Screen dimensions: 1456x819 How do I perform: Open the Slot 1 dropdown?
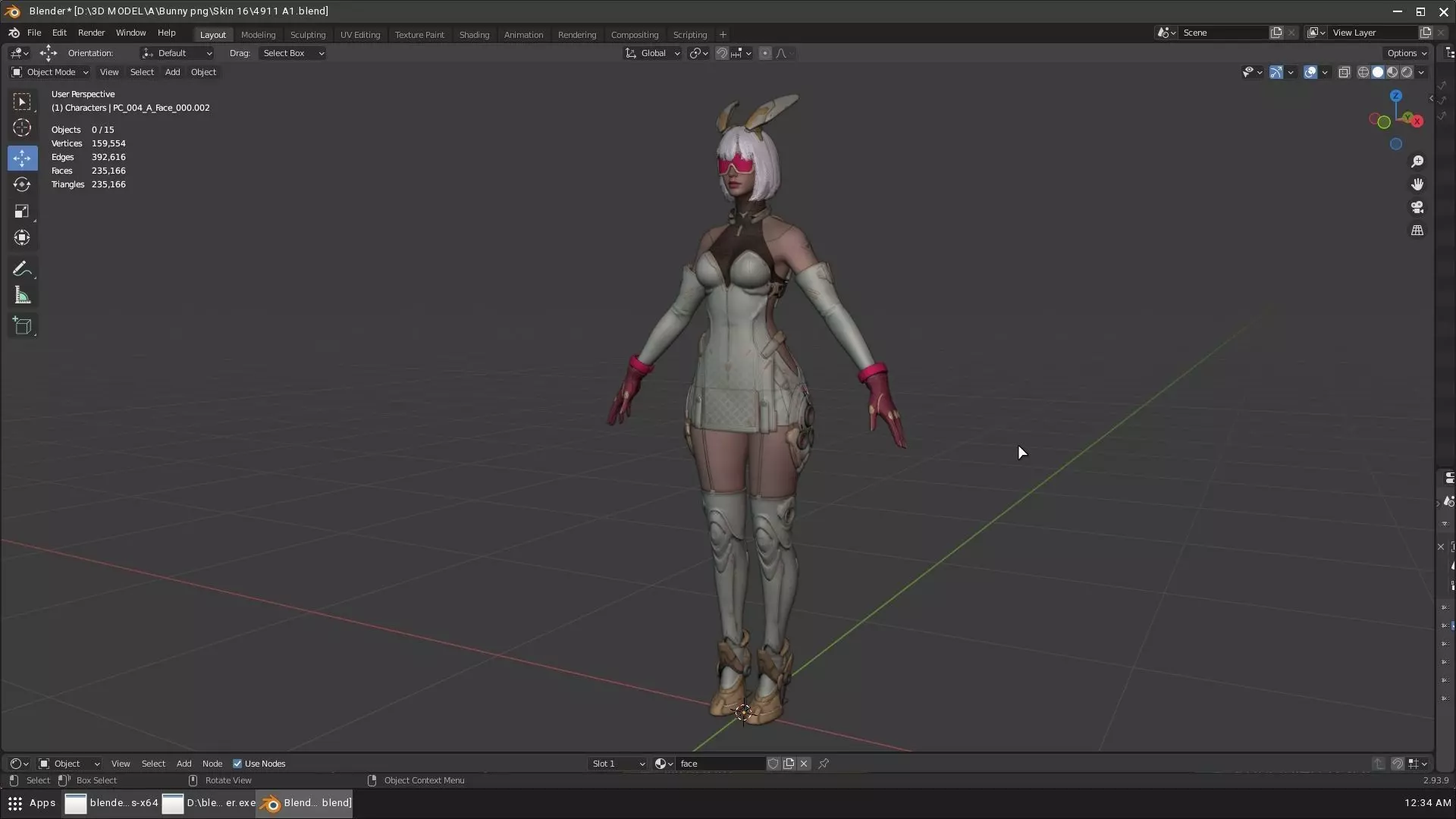618,764
